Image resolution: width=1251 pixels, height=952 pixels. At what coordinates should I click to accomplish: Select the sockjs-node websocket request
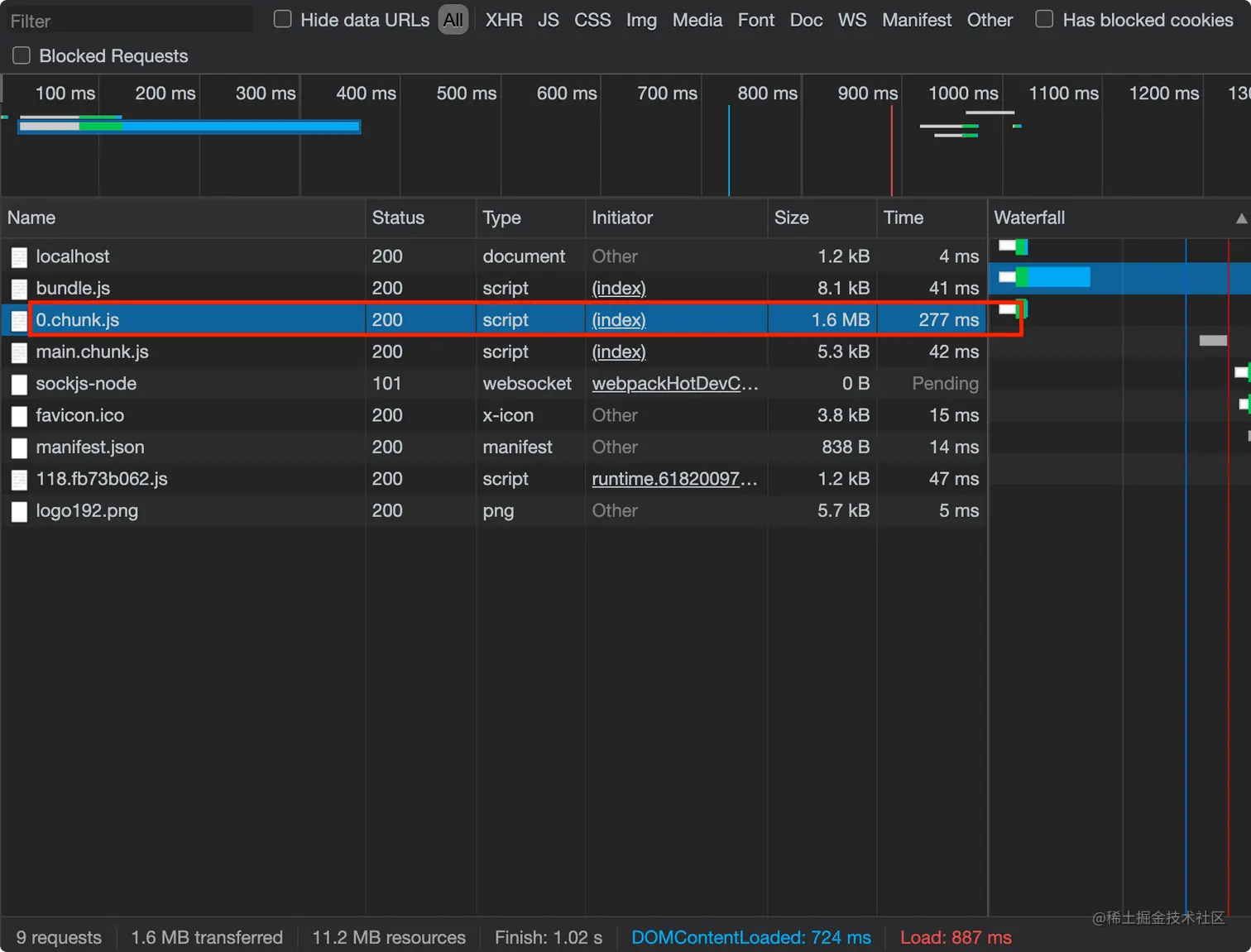tap(494, 383)
